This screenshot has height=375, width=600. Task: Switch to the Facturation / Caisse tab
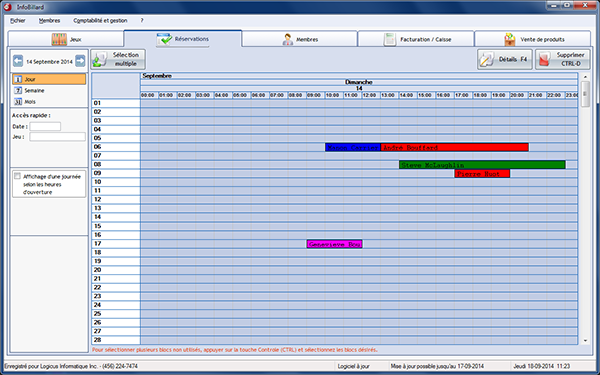pyautogui.click(x=416, y=39)
